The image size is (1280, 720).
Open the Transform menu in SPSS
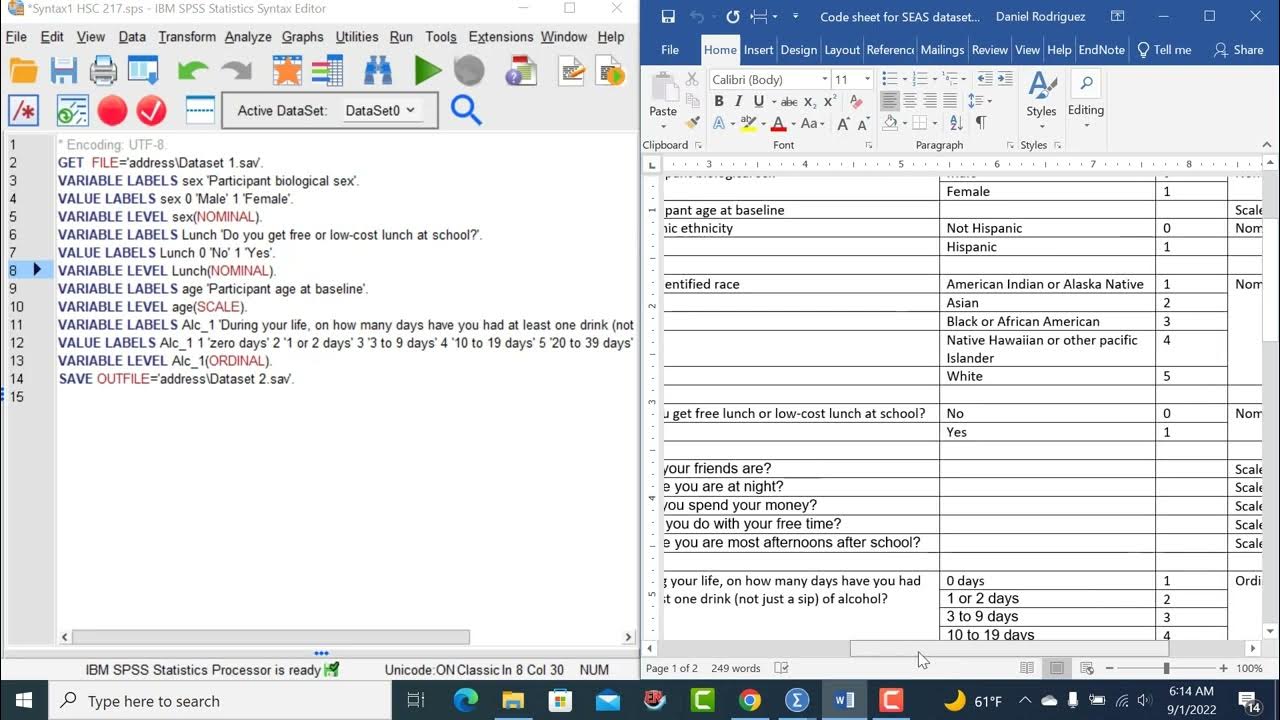[x=187, y=37]
